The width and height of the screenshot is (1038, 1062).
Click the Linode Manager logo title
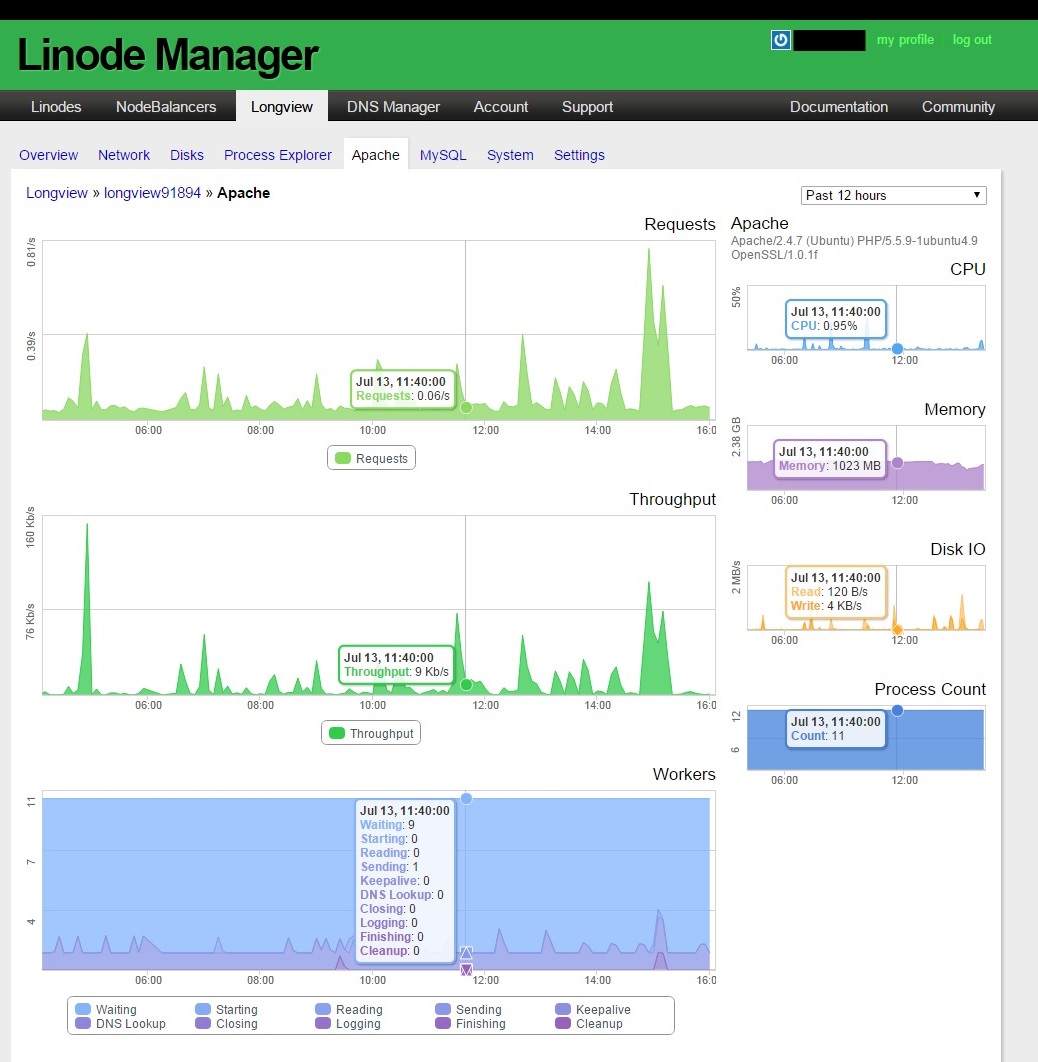[167, 55]
